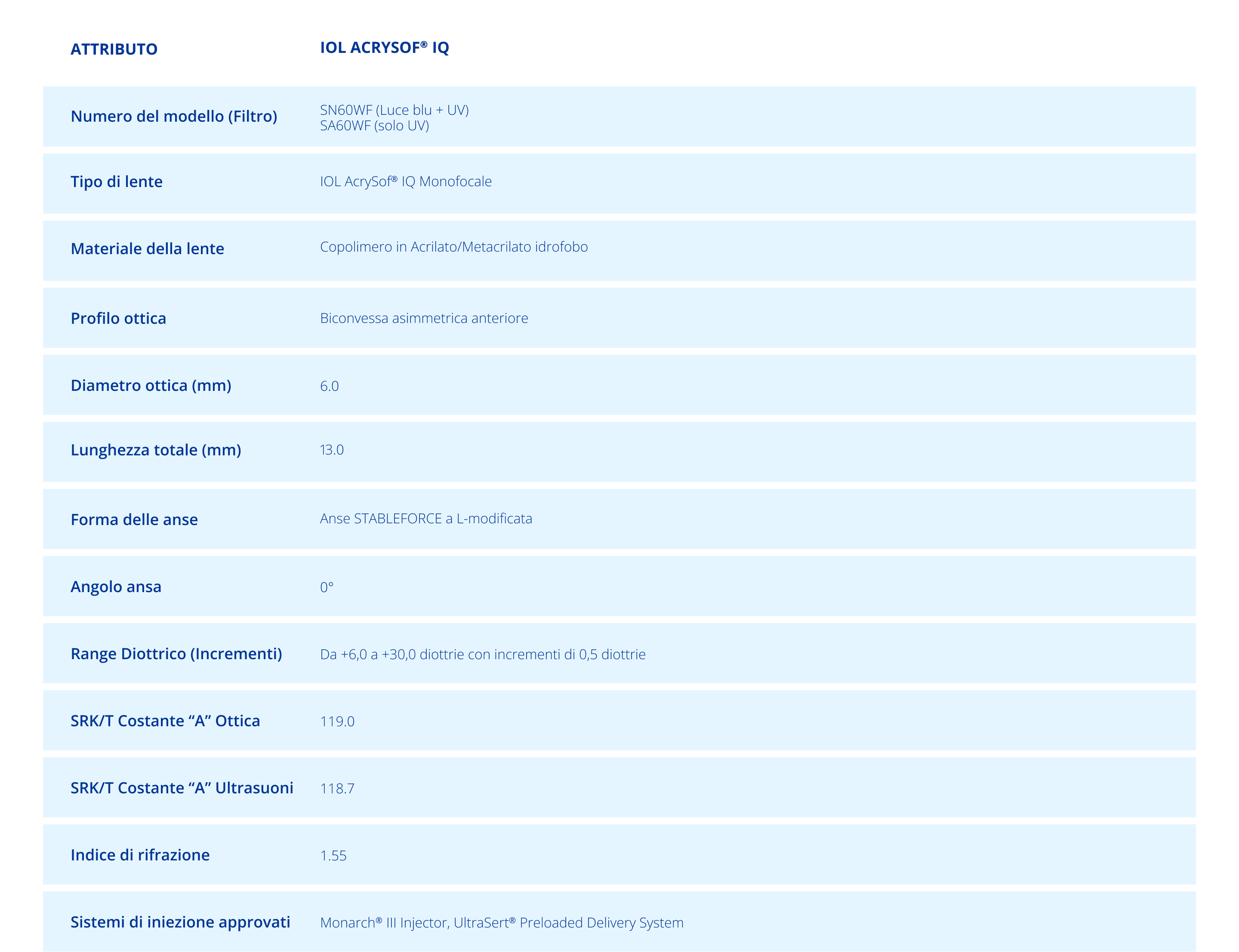Screen dimensions: 1239x952
Task: Select the 'Diametro ottica (mm)' label
Action: [151, 385]
